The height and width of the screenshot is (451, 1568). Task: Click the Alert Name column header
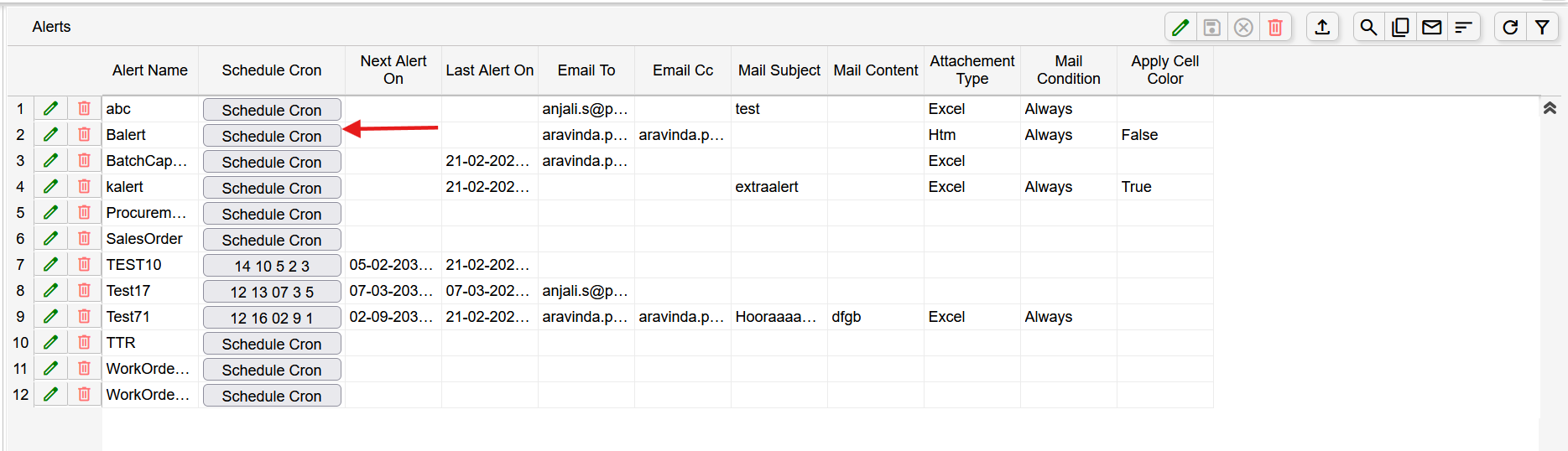pos(150,70)
